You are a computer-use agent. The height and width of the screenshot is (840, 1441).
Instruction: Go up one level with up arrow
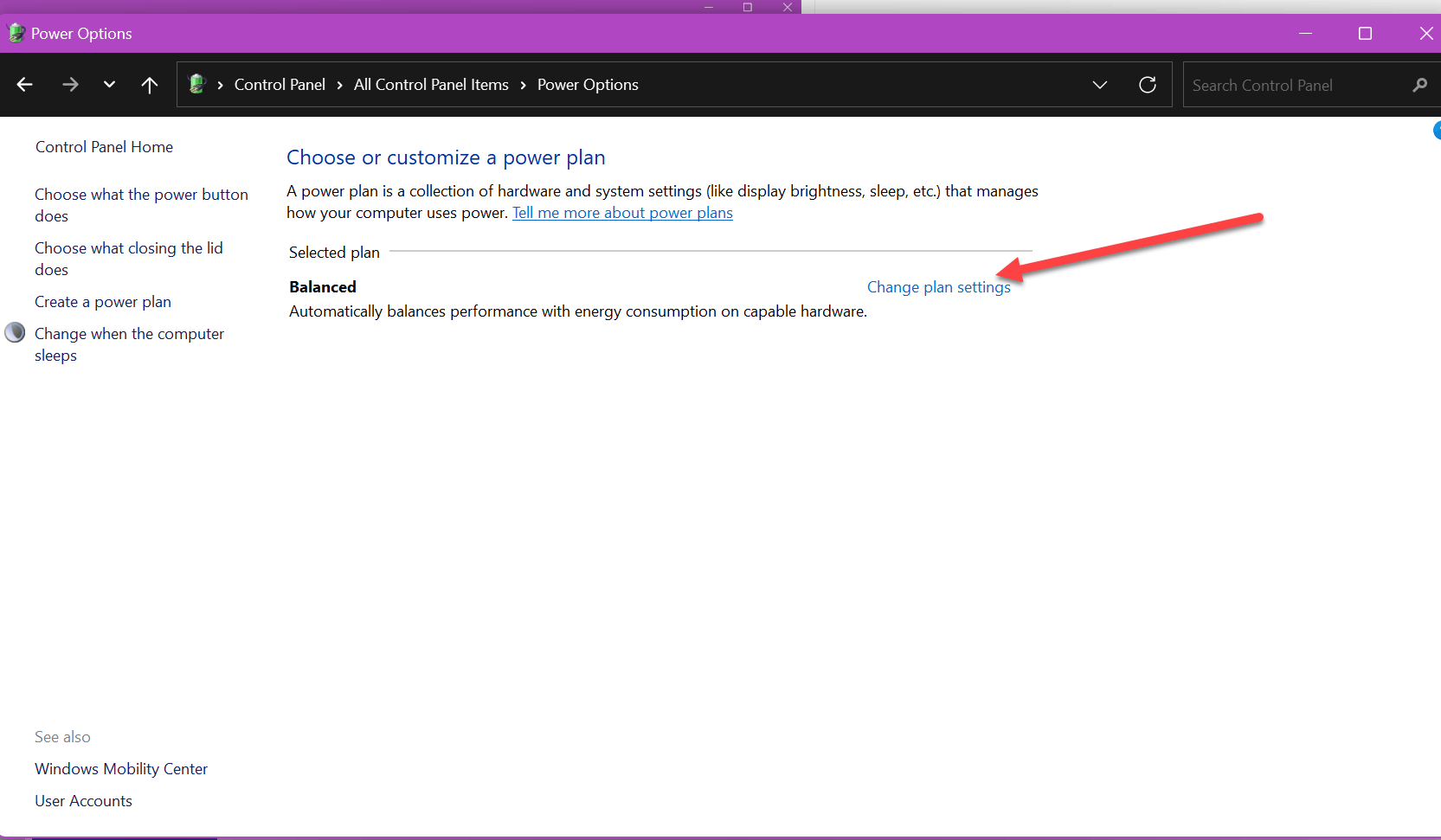coord(149,84)
